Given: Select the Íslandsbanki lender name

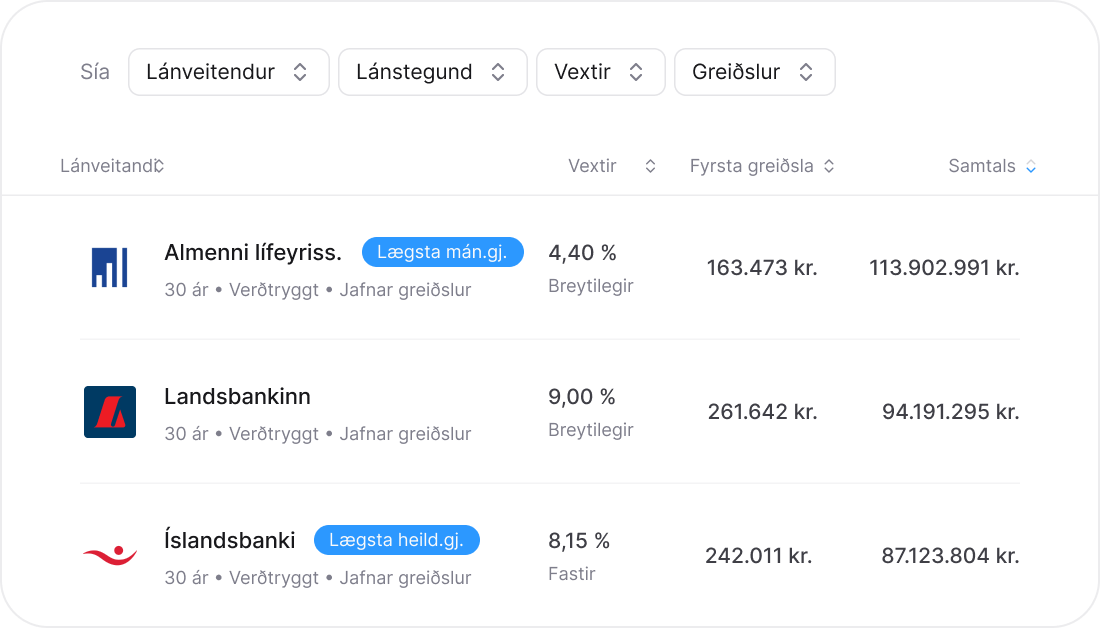Looking at the screenshot, I should (x=230, y=541).
